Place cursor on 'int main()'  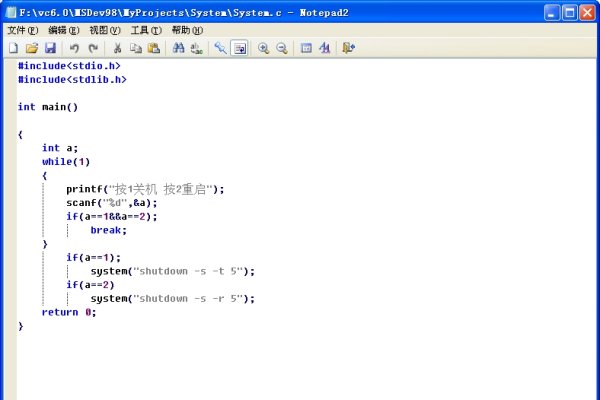[x=48, y=107]
